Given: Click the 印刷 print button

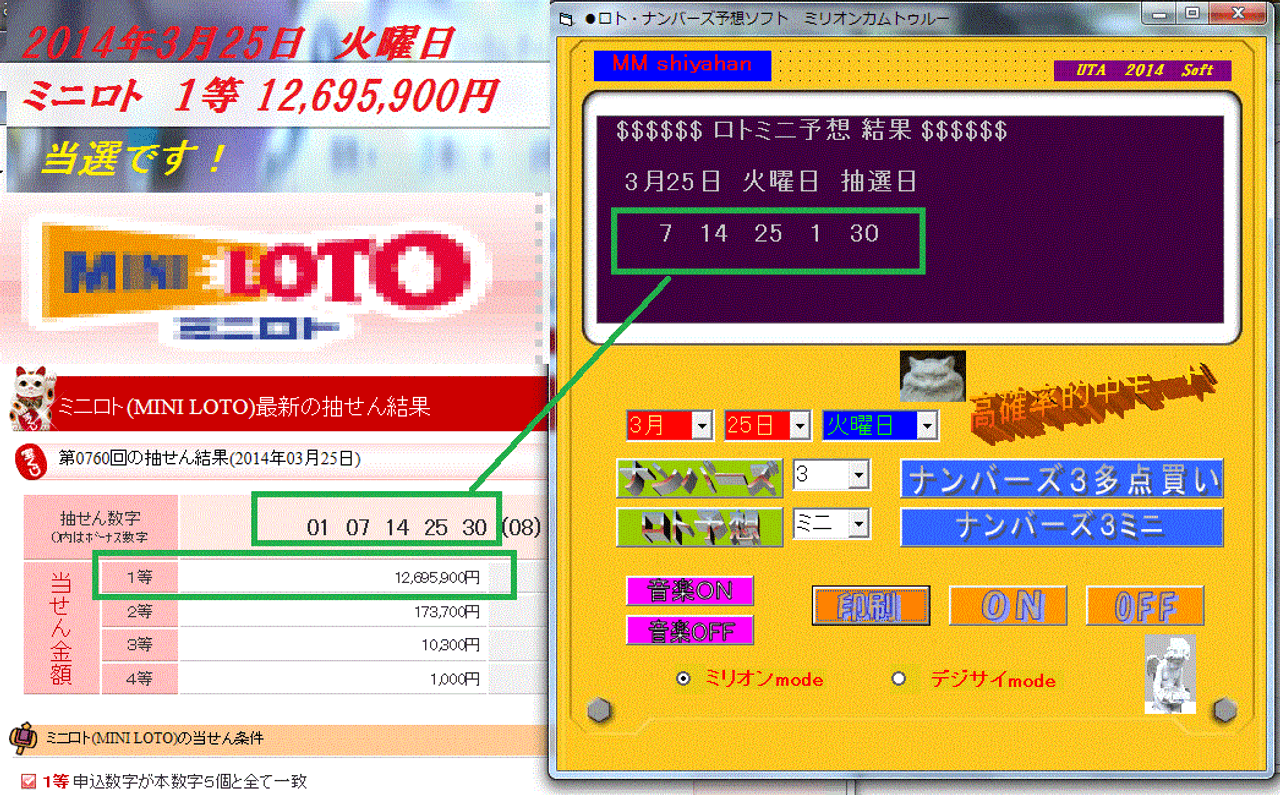Looking at the screenshot, I should click(871, 606).
